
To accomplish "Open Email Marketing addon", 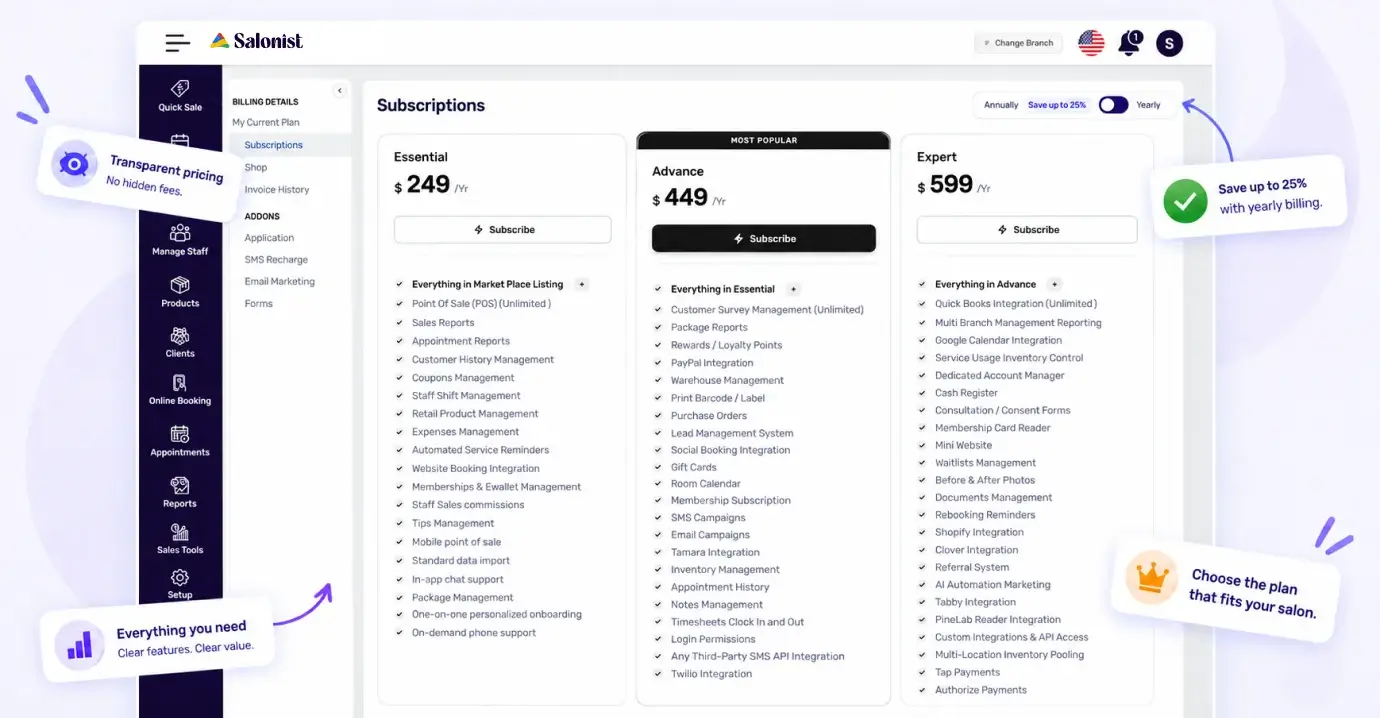I will click(x=280, y=281).
